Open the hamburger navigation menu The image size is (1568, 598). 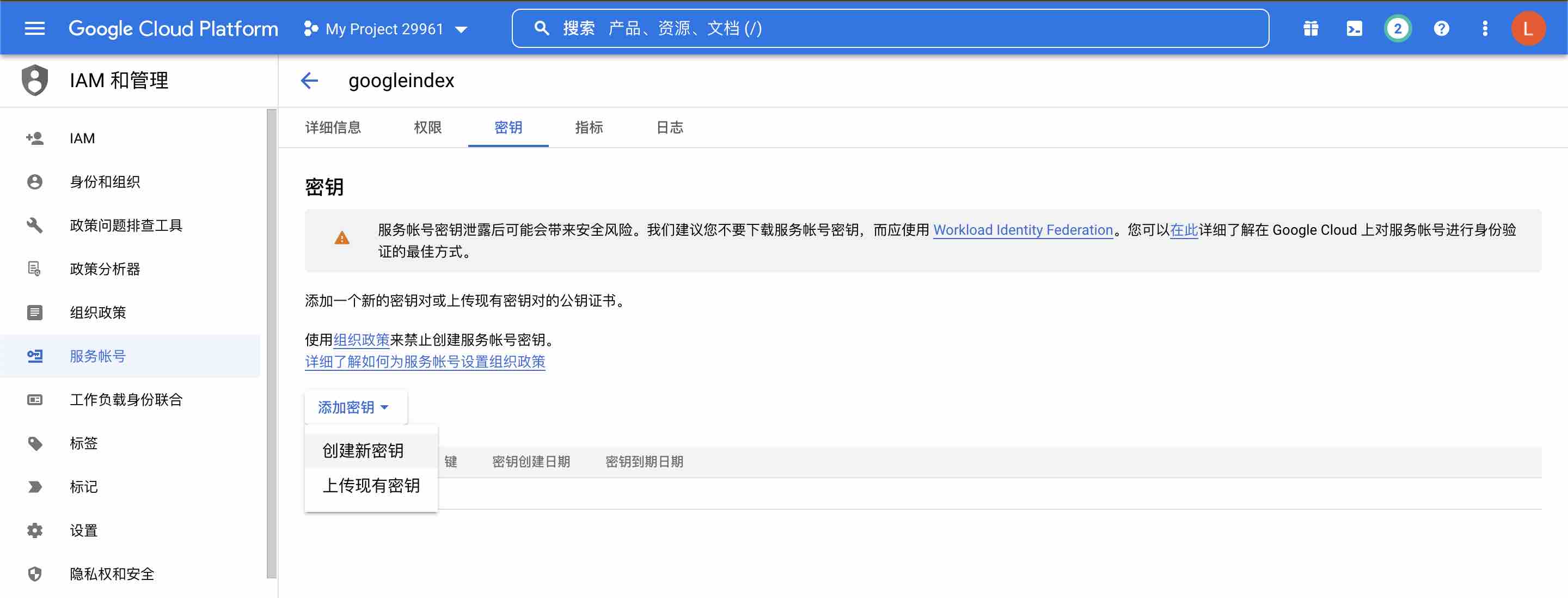click(35, 29)
